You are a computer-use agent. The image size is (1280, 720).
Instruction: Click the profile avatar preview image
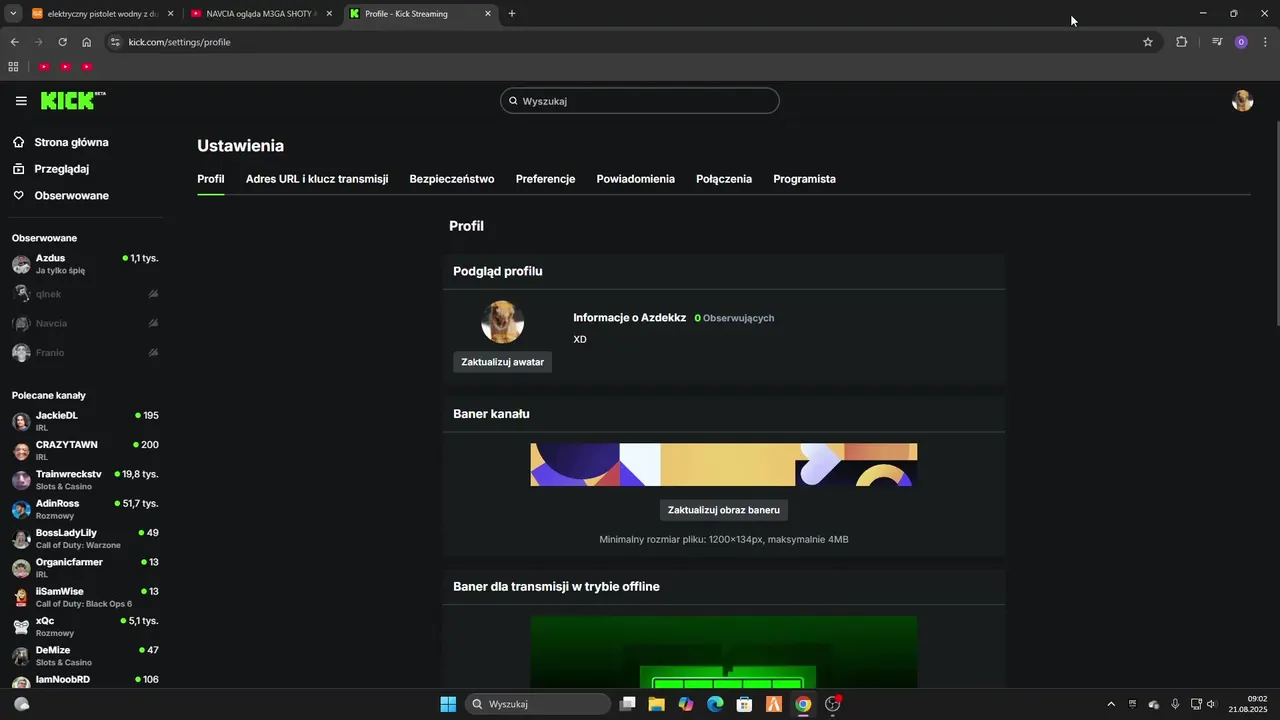click(502, 322)
